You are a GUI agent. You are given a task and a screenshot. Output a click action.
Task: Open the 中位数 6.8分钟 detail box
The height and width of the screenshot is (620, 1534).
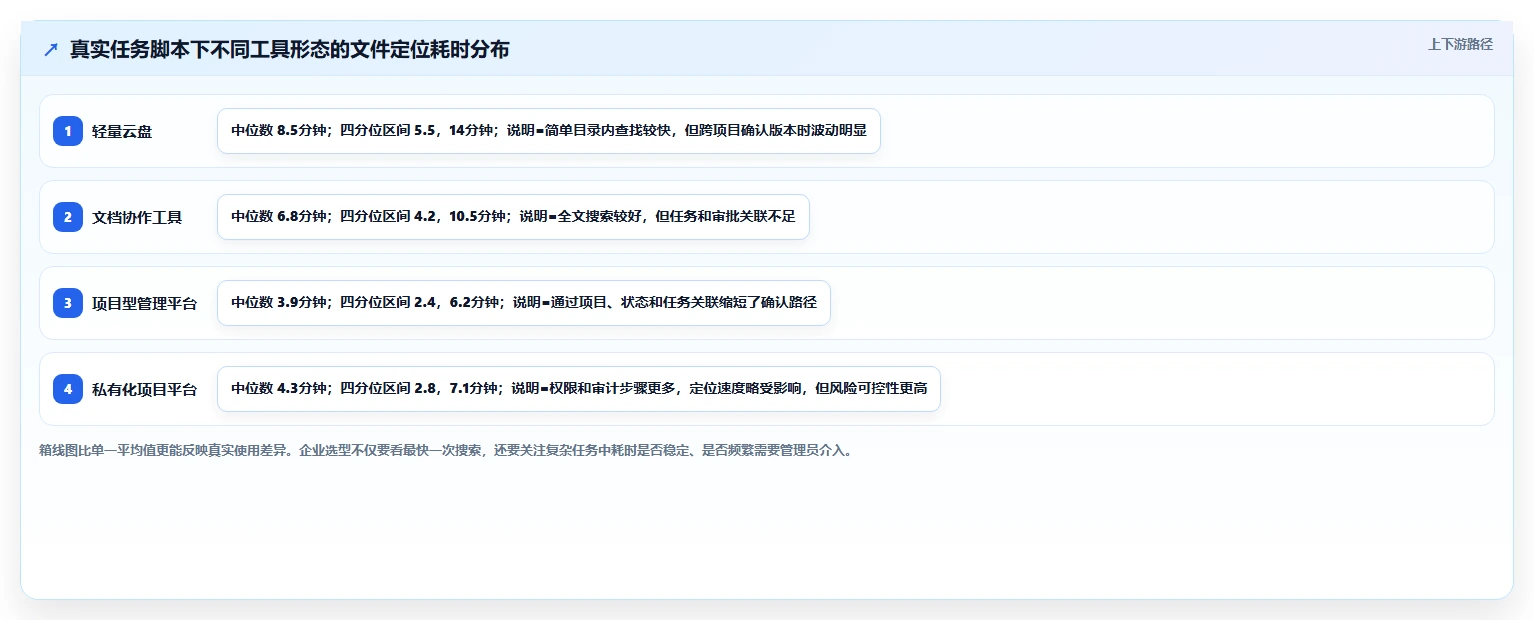coord(513,217)
